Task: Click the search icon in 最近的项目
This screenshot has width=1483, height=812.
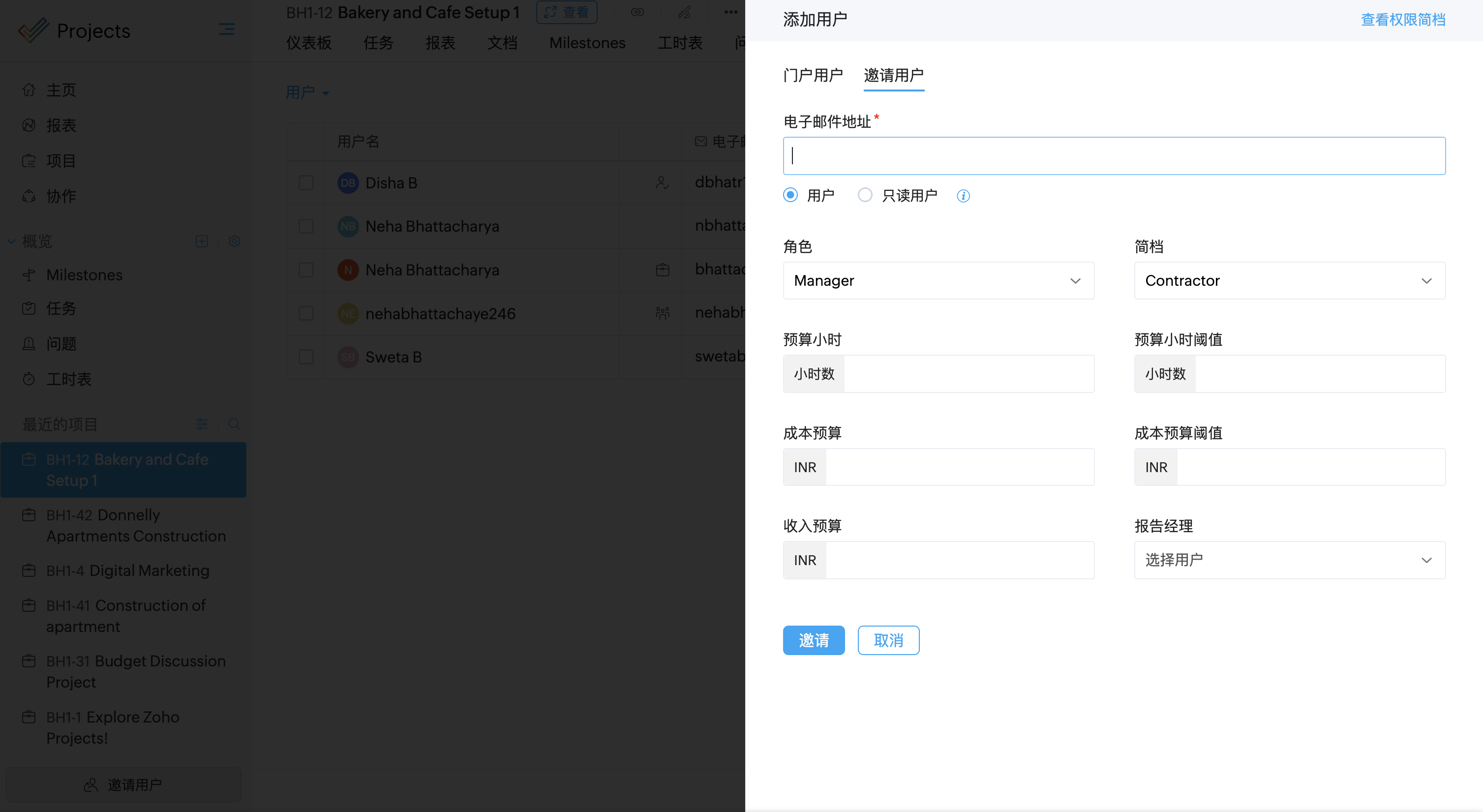Action: point(234,424)
